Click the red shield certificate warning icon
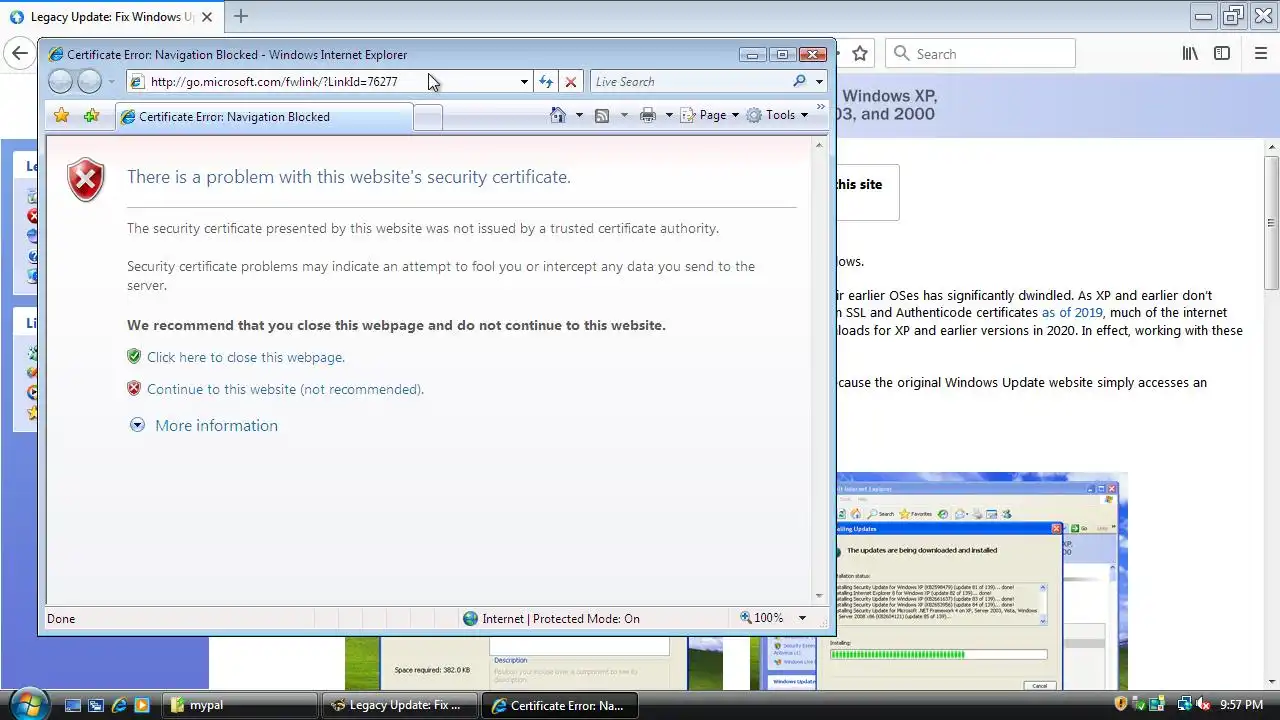 (x=86, y=180)
